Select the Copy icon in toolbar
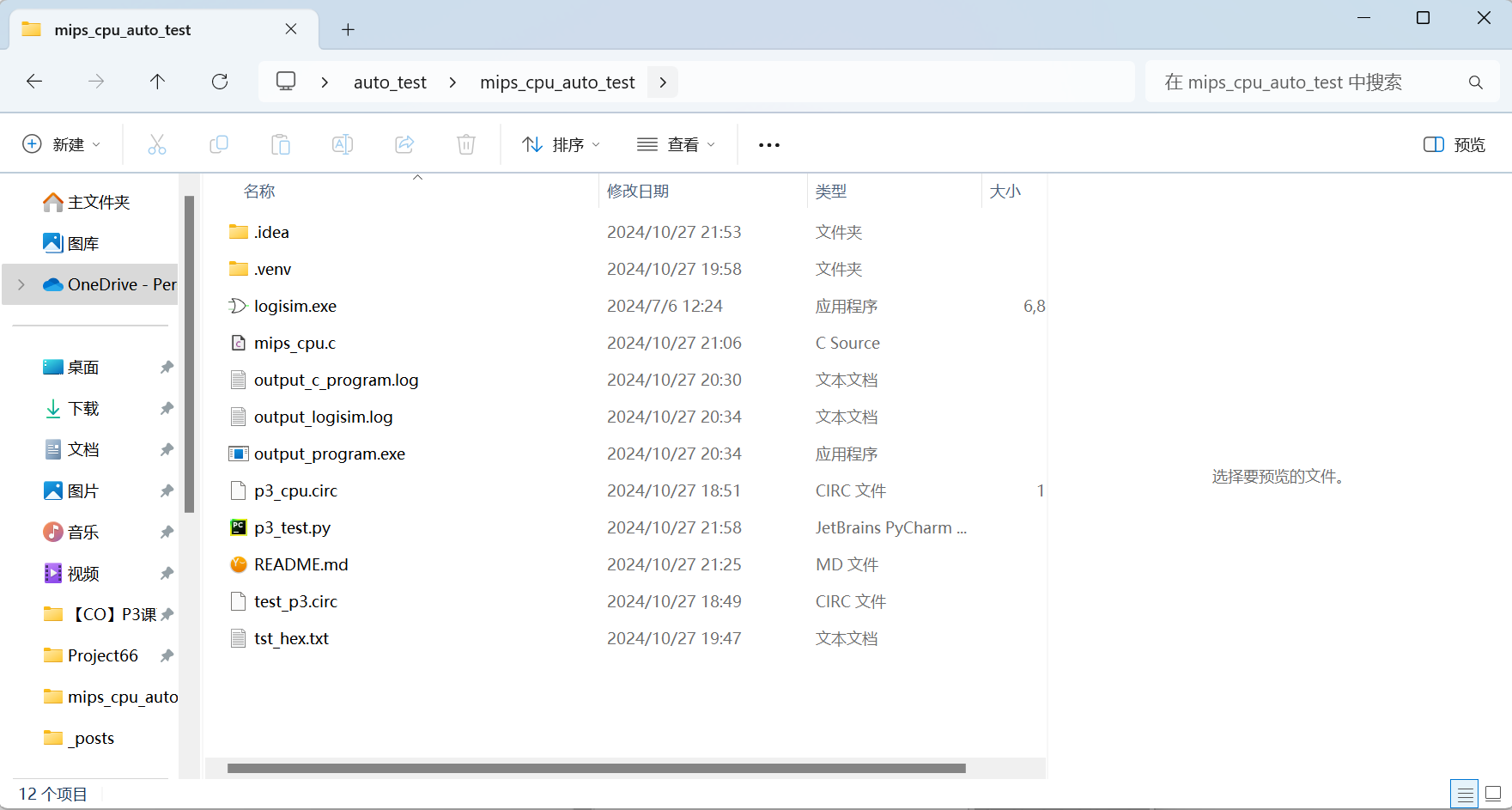 point(219,143)
